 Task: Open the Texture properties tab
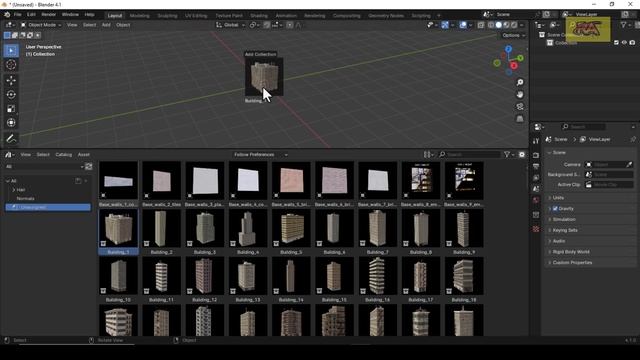click(536, 229)
